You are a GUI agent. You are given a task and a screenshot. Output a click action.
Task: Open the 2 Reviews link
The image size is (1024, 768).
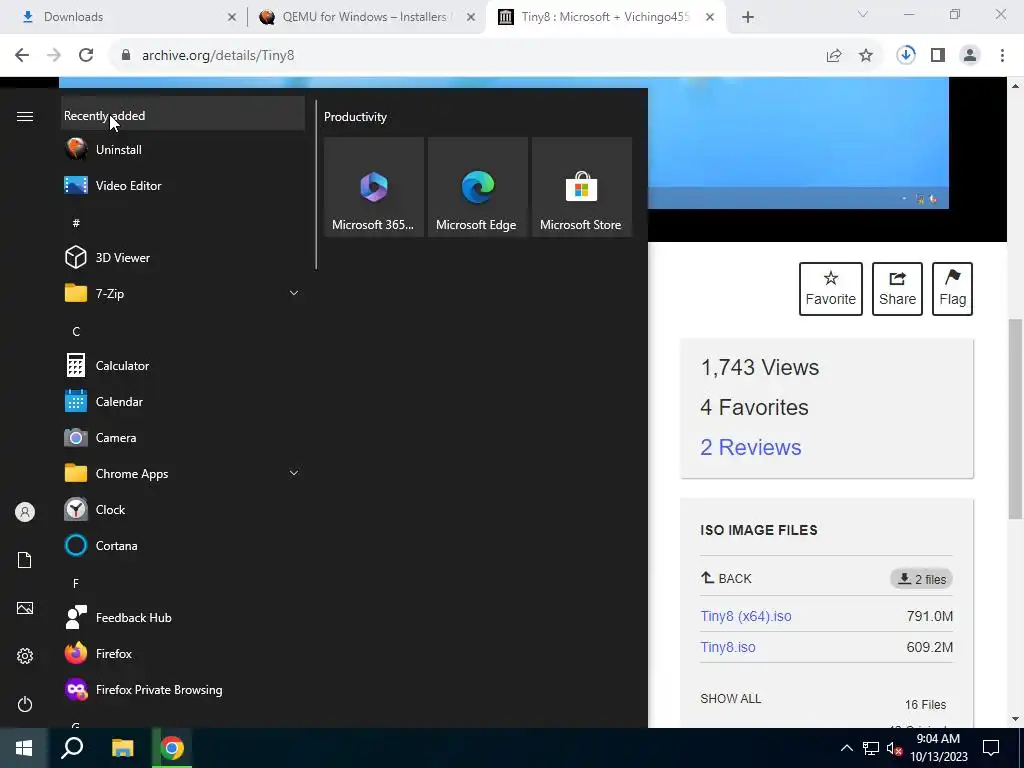(x=750, y=447)
